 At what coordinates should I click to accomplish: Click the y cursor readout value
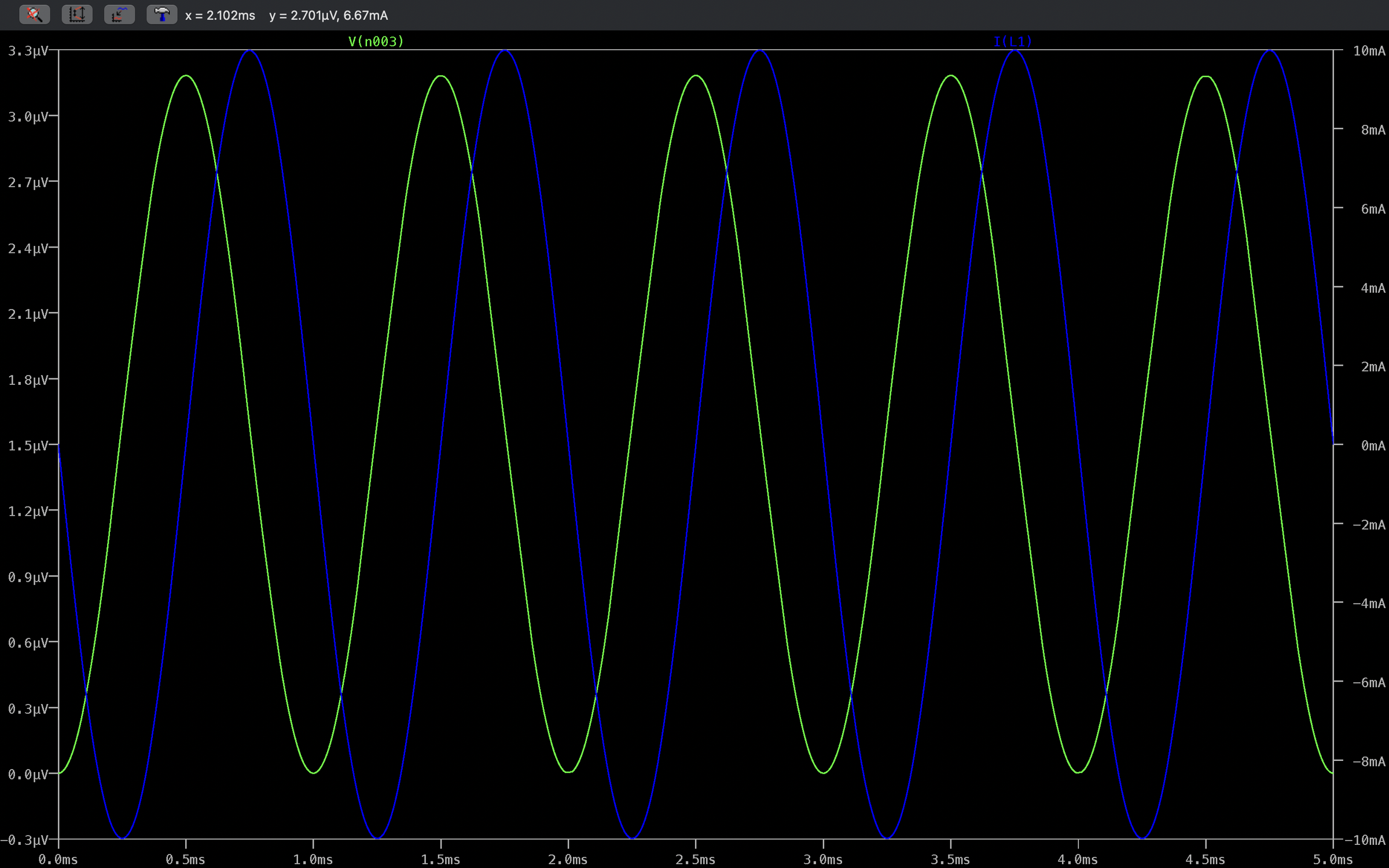(329, 16)
